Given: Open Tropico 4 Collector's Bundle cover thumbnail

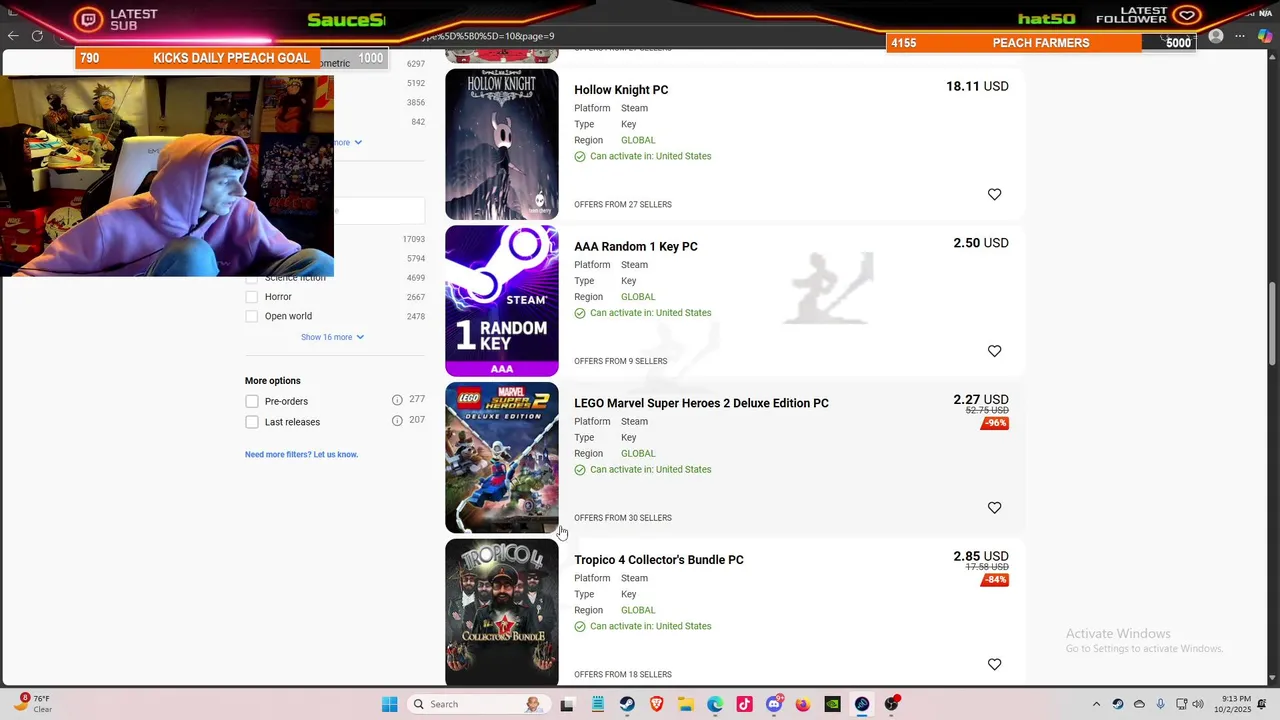Looking at the screenshot, I should pyautogui.click(x=502, y=612).
